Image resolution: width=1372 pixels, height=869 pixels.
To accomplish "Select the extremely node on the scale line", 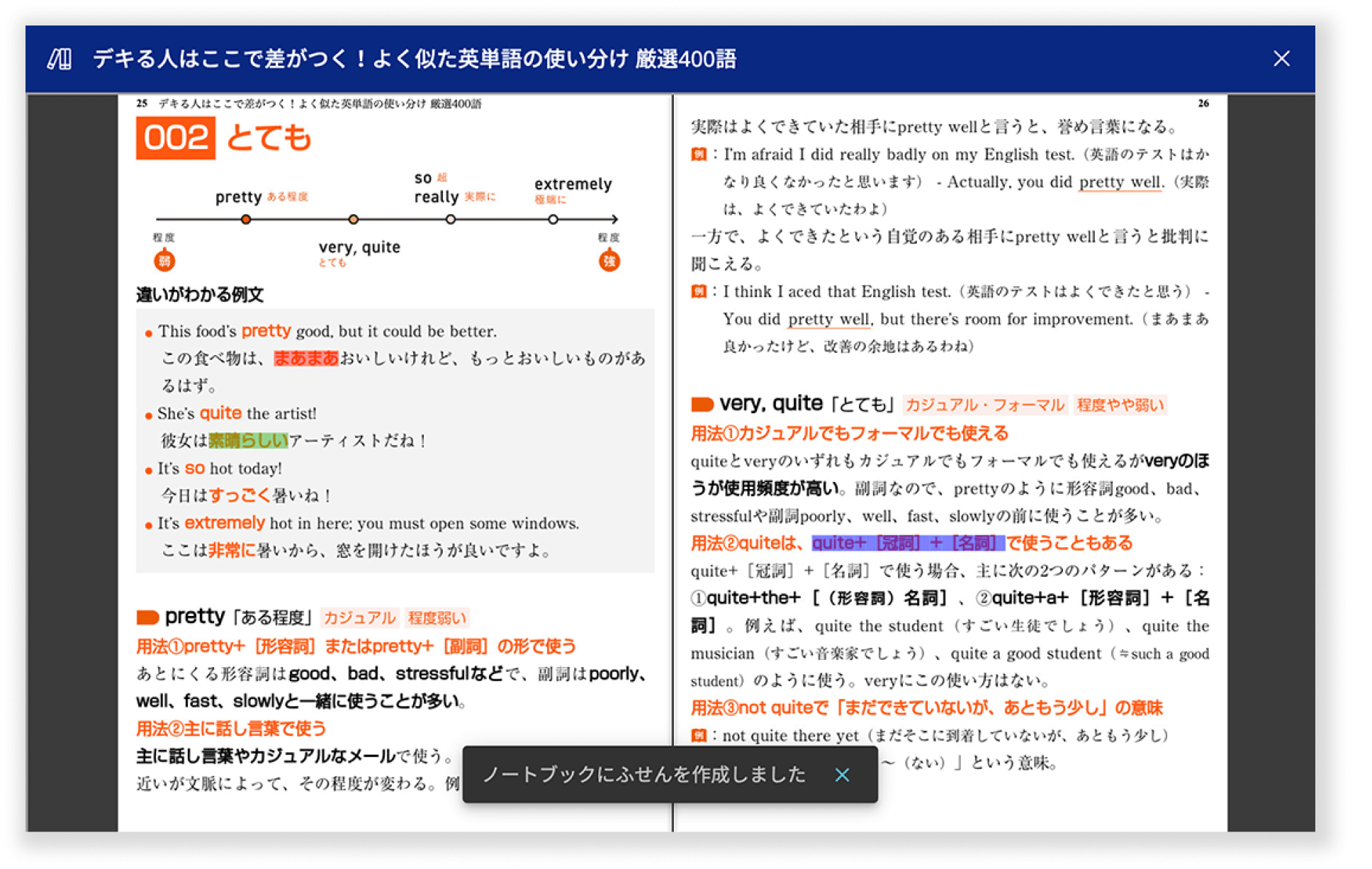I will (x=553, y=220).
